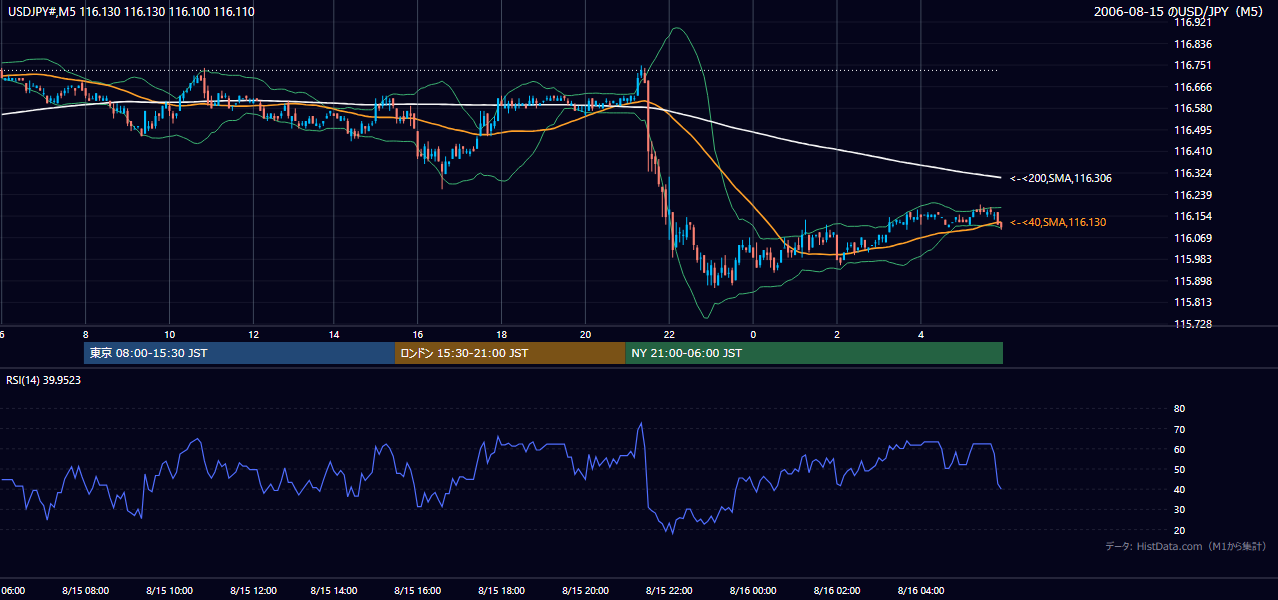This screenshot has height=600, width=1278.
Task: Click the 8/16 04:00 time axis label
Action: (921, 590)
